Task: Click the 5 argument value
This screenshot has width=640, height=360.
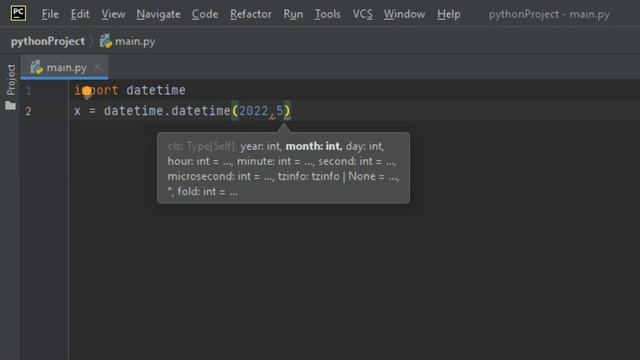Action: click(280, 111)
